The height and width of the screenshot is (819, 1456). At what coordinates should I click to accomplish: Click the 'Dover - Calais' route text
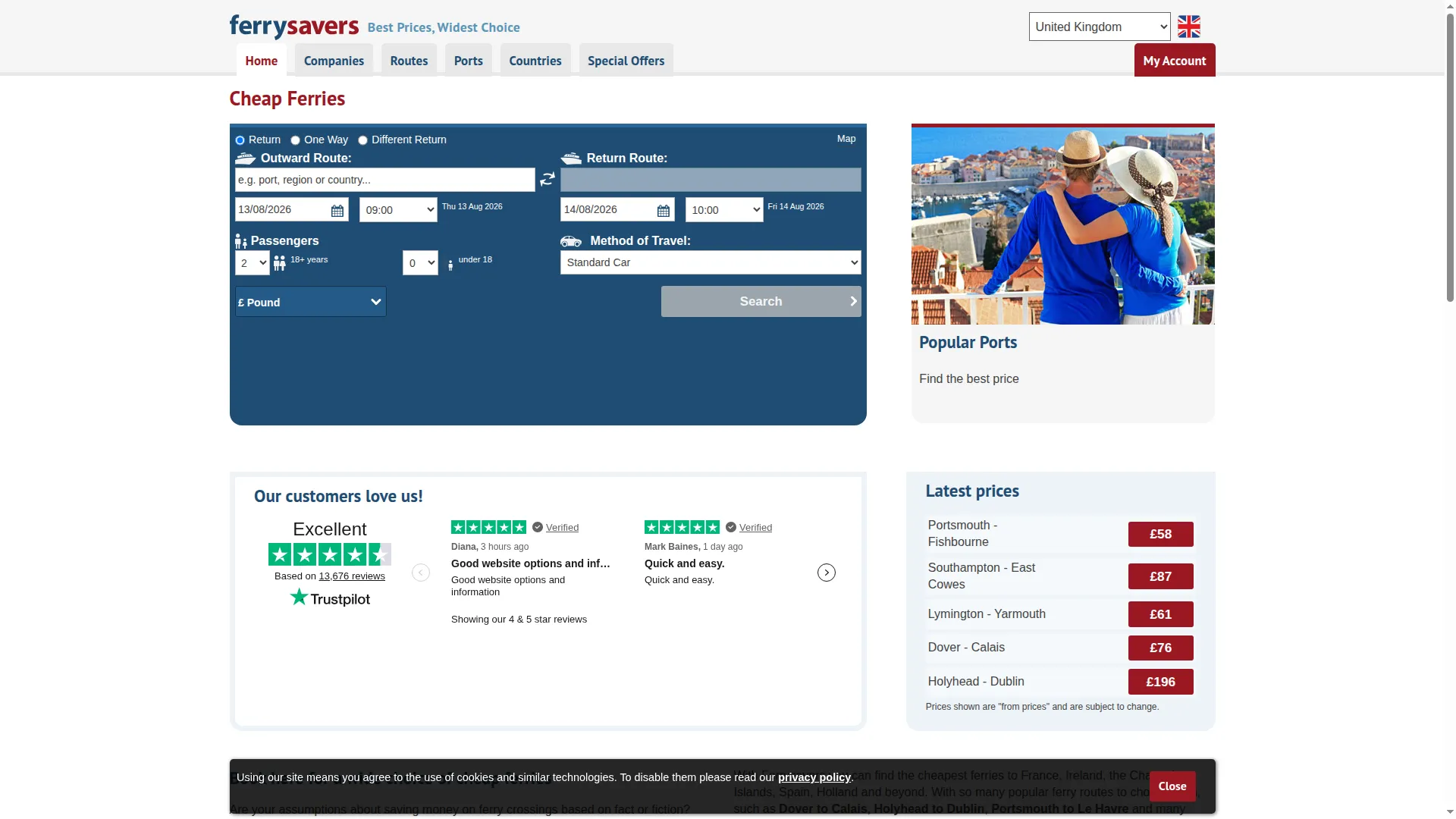point(966,648)
